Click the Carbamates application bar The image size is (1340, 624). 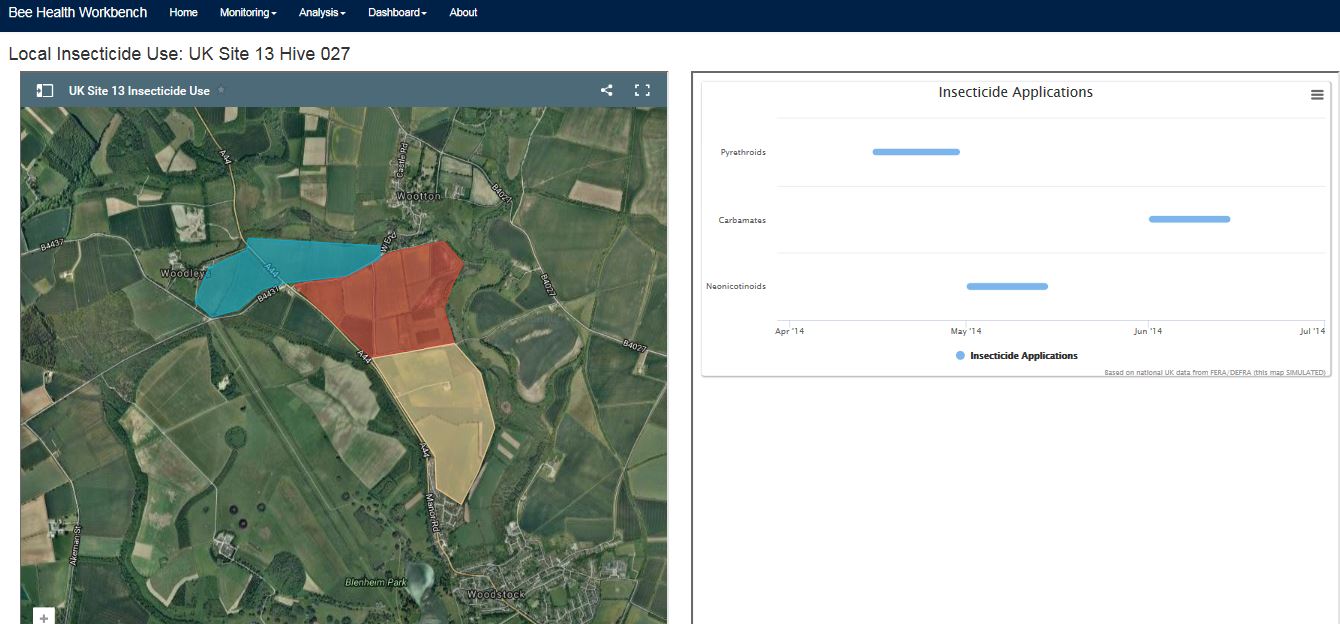point(1189,219)
